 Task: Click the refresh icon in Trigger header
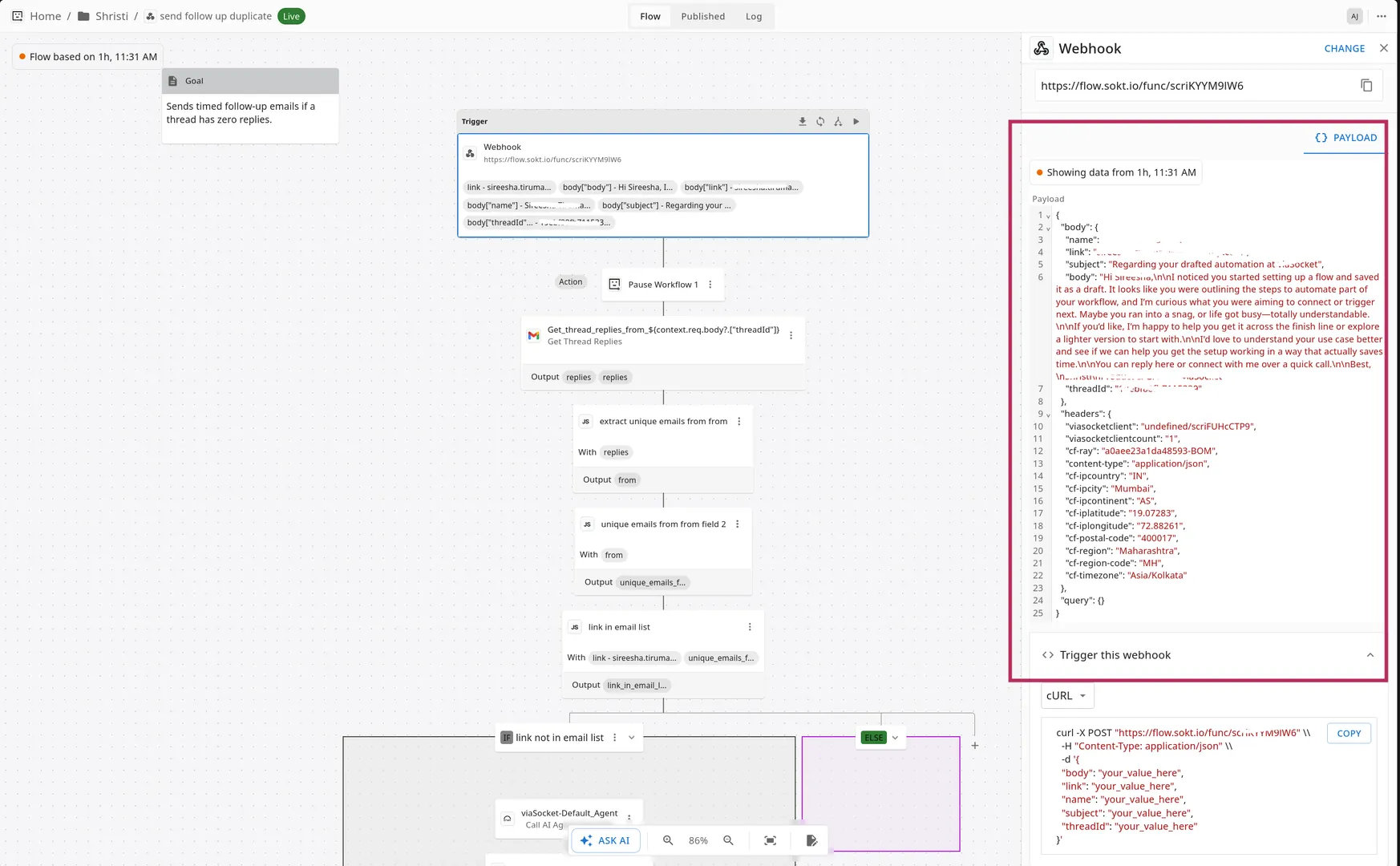[x=820, y=122]
